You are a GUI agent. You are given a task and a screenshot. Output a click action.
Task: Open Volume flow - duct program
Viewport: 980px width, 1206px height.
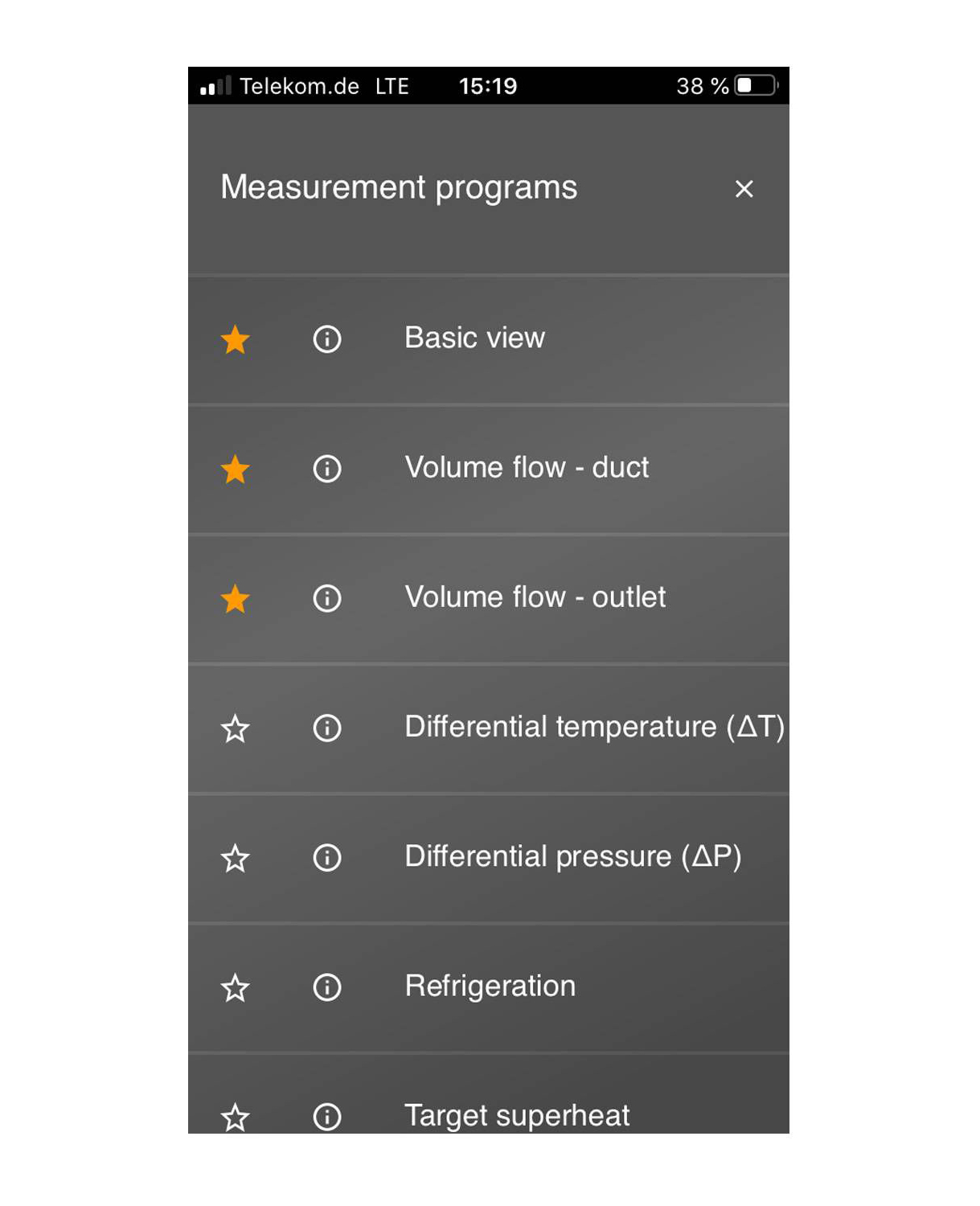(527, 468)
